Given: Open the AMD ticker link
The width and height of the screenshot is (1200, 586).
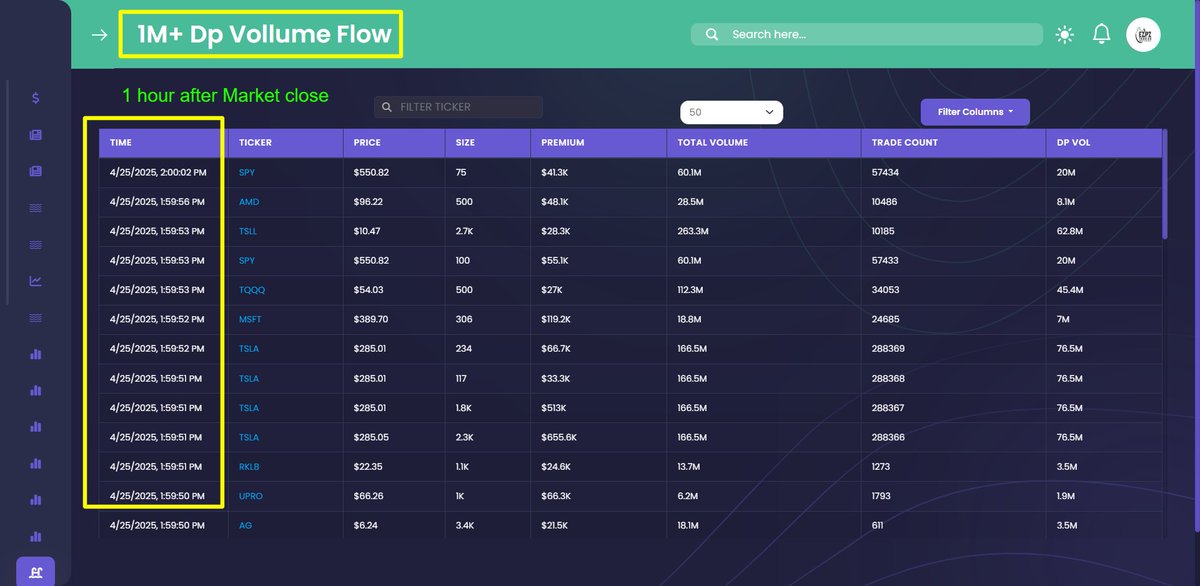Looking at the screenshot, I should tap(249, 202).
